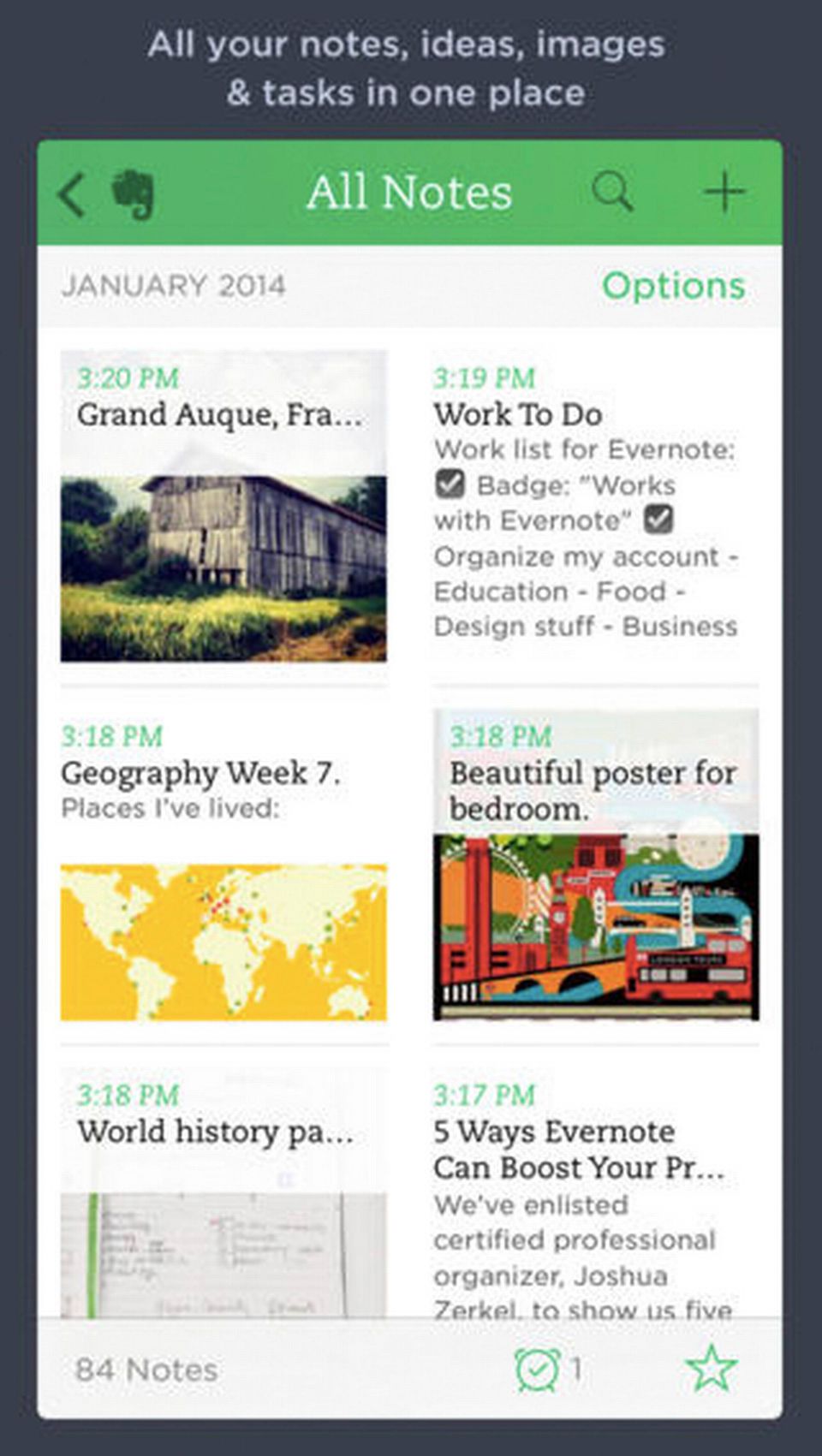Open Grand Auque barn photo note
This screenshot has width=822, height=1456.
[223, 568]
